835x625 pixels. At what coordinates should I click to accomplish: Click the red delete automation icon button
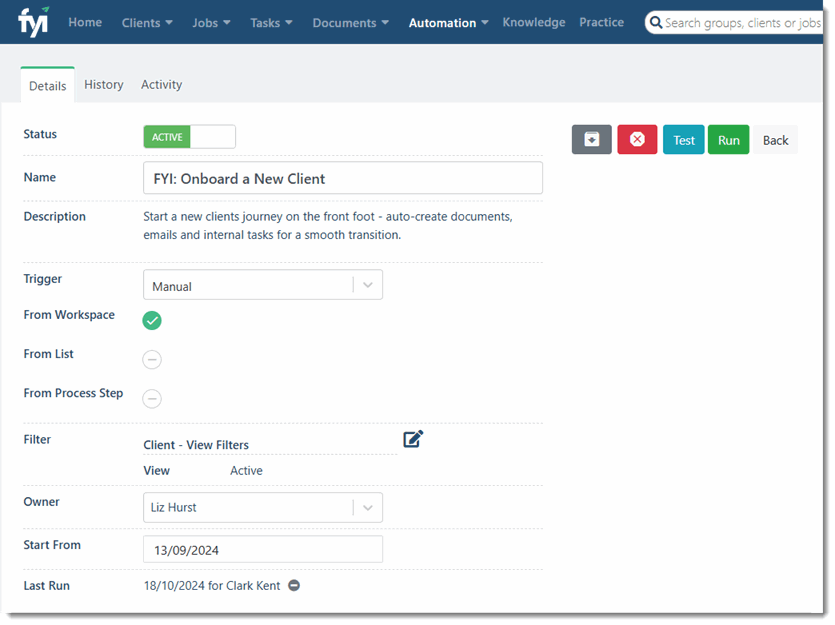[x=637, y=140]
